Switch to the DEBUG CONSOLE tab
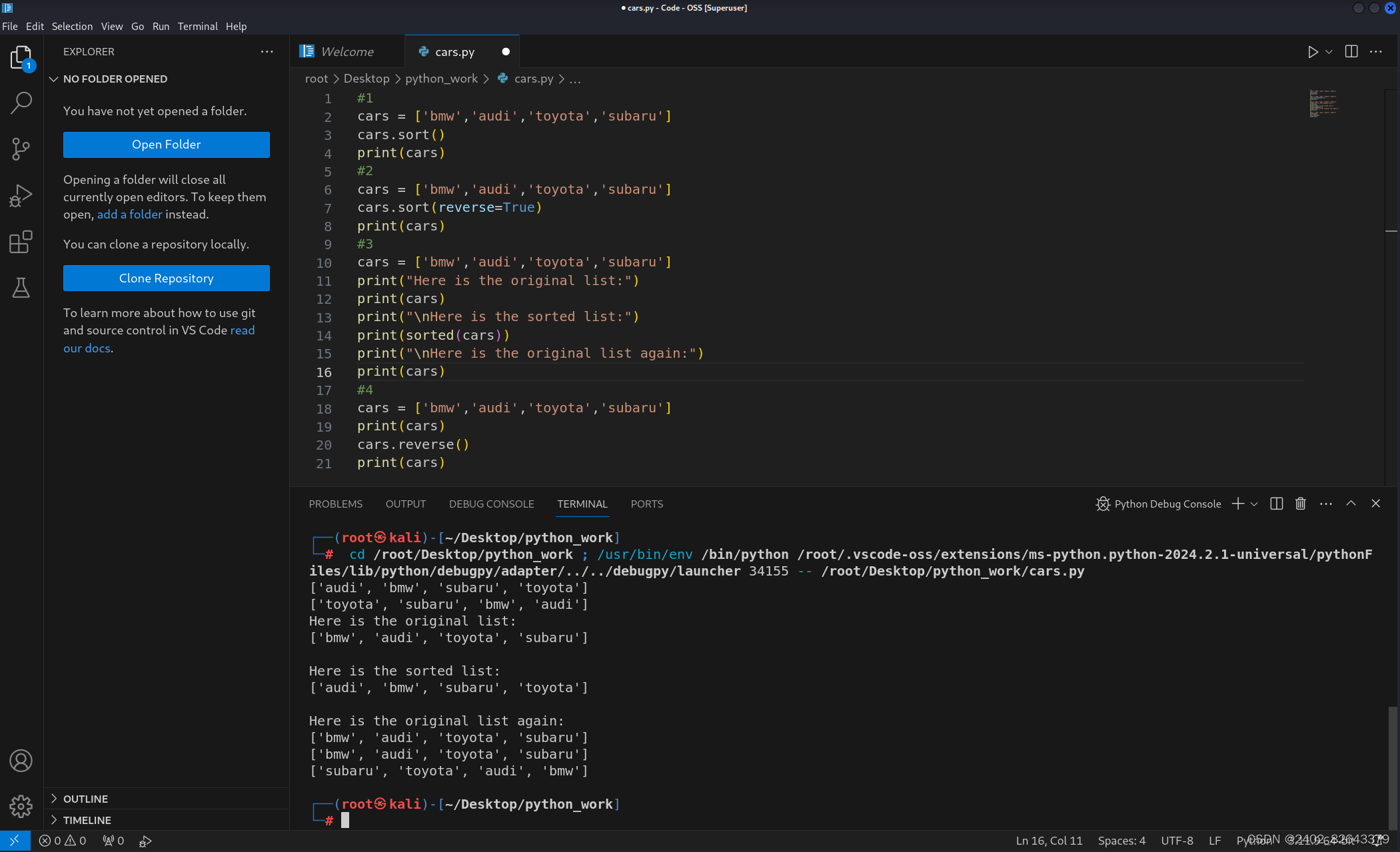This screenshot has width=1400, height=852. [x=492, y=504]
